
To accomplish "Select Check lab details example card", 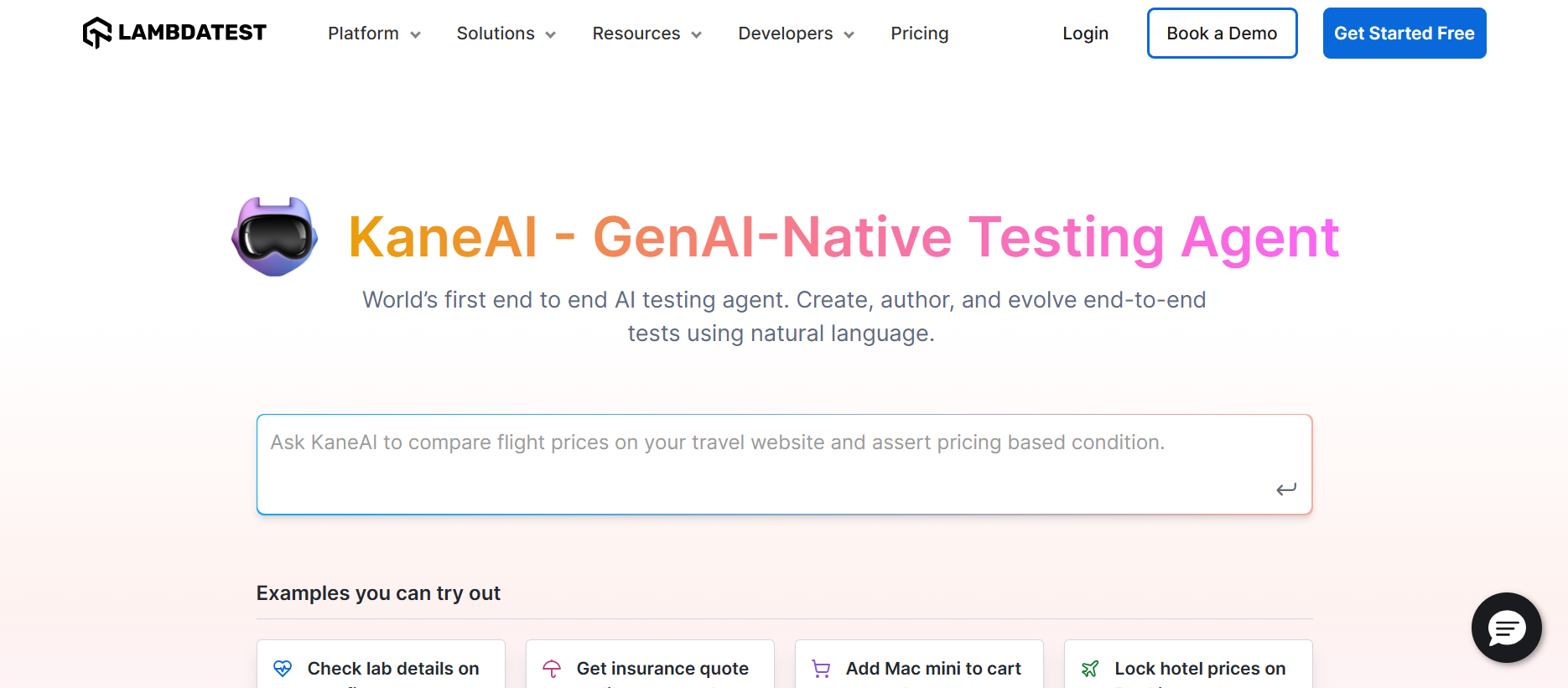I will [x=381, y=665].
